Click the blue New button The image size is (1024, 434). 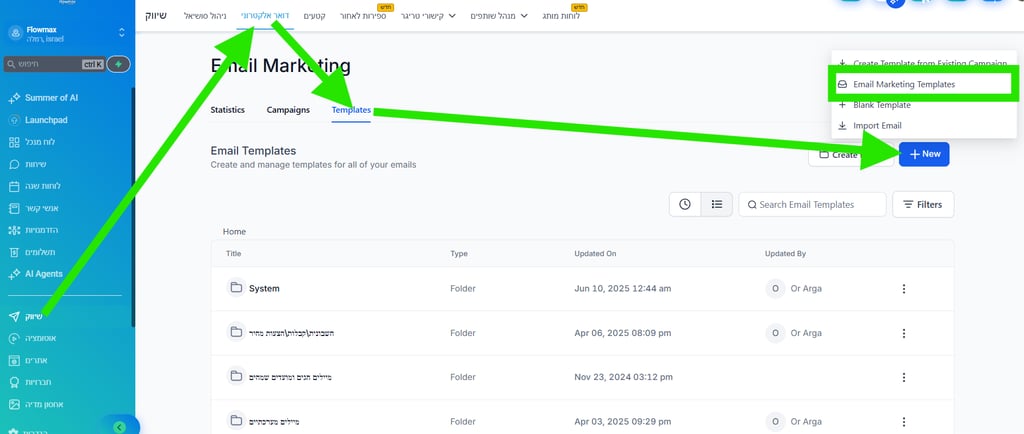tap(923, 154)
